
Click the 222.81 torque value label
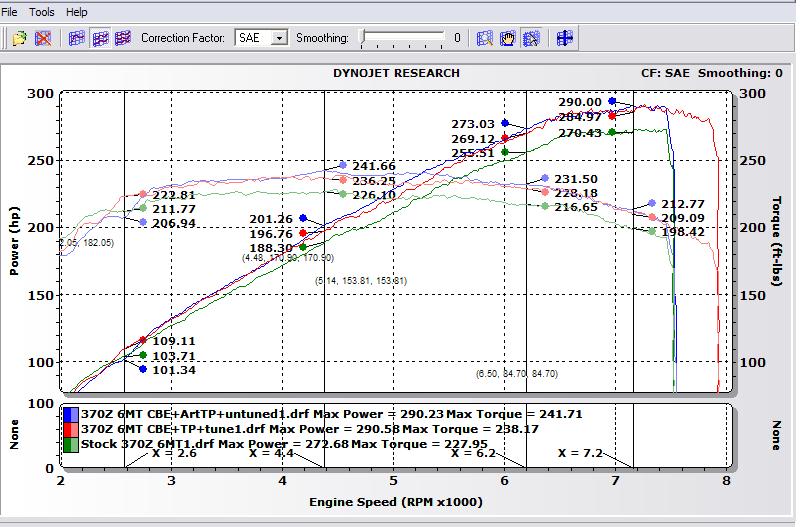click(x=174, y=195)
